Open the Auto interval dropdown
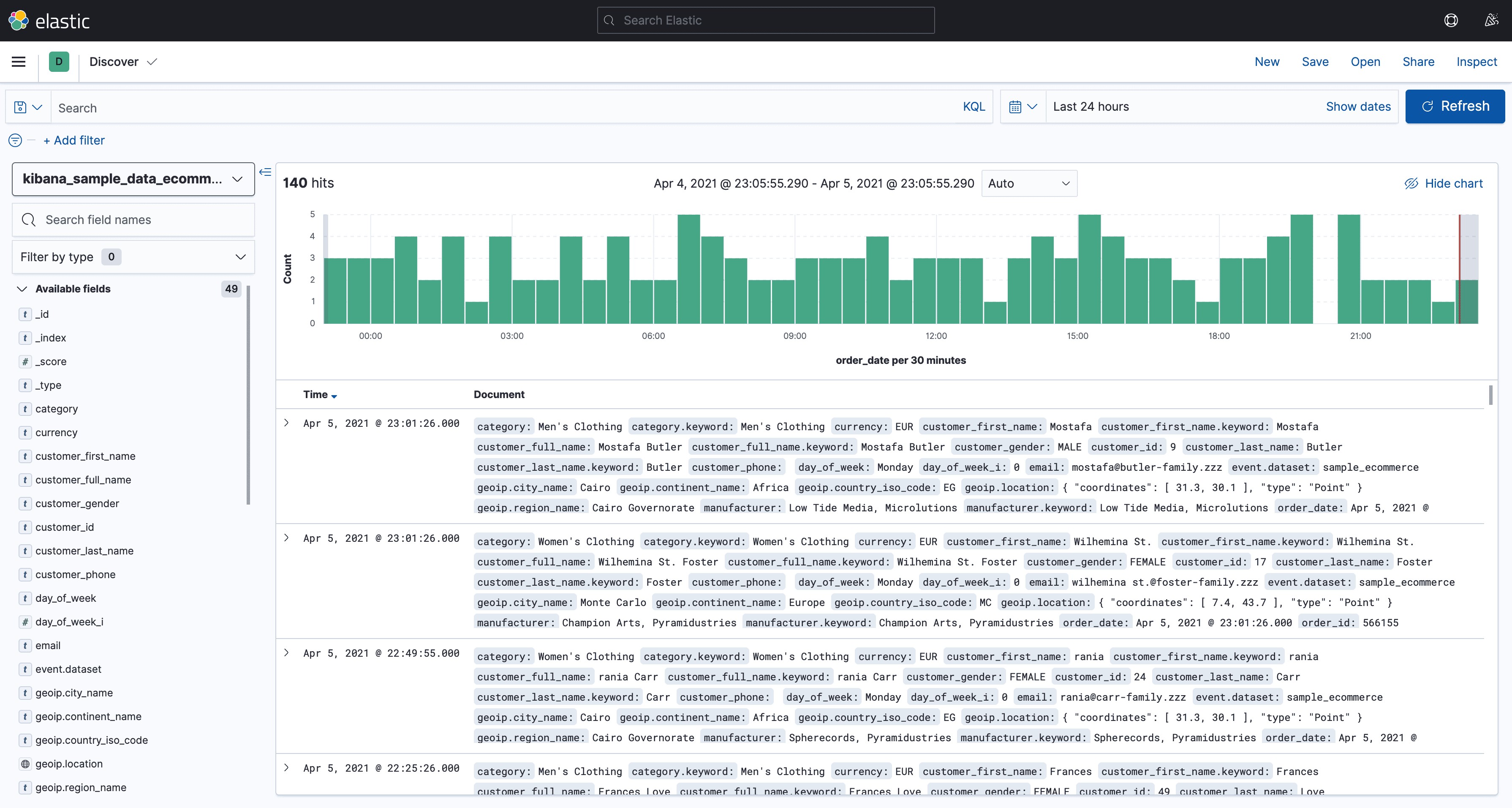 pos(1028,183)
